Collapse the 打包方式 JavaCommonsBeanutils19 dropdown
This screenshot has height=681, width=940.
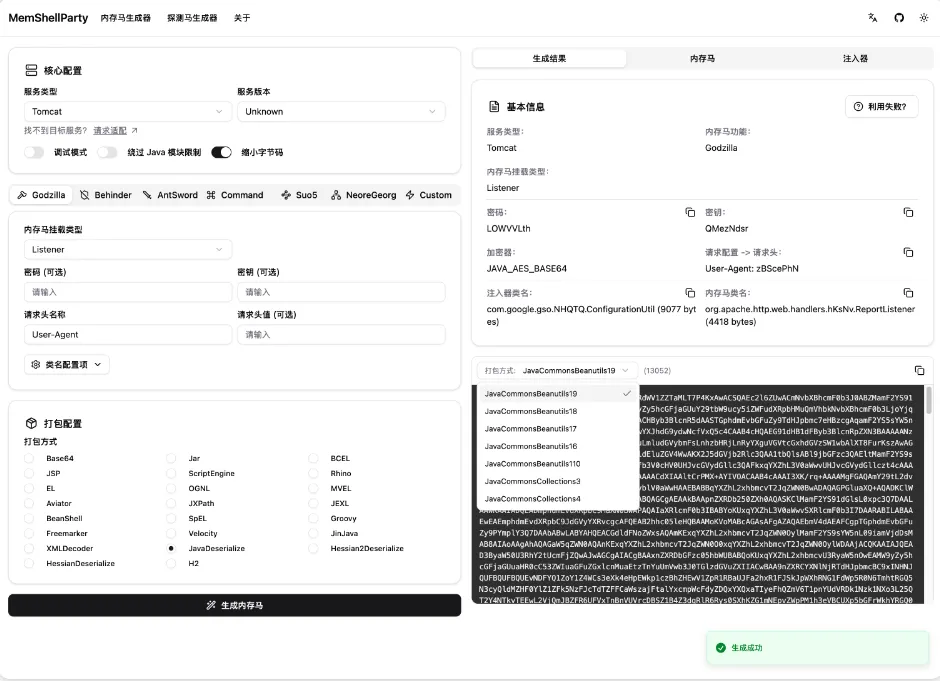pyautogui.click(x=557, y=370)
